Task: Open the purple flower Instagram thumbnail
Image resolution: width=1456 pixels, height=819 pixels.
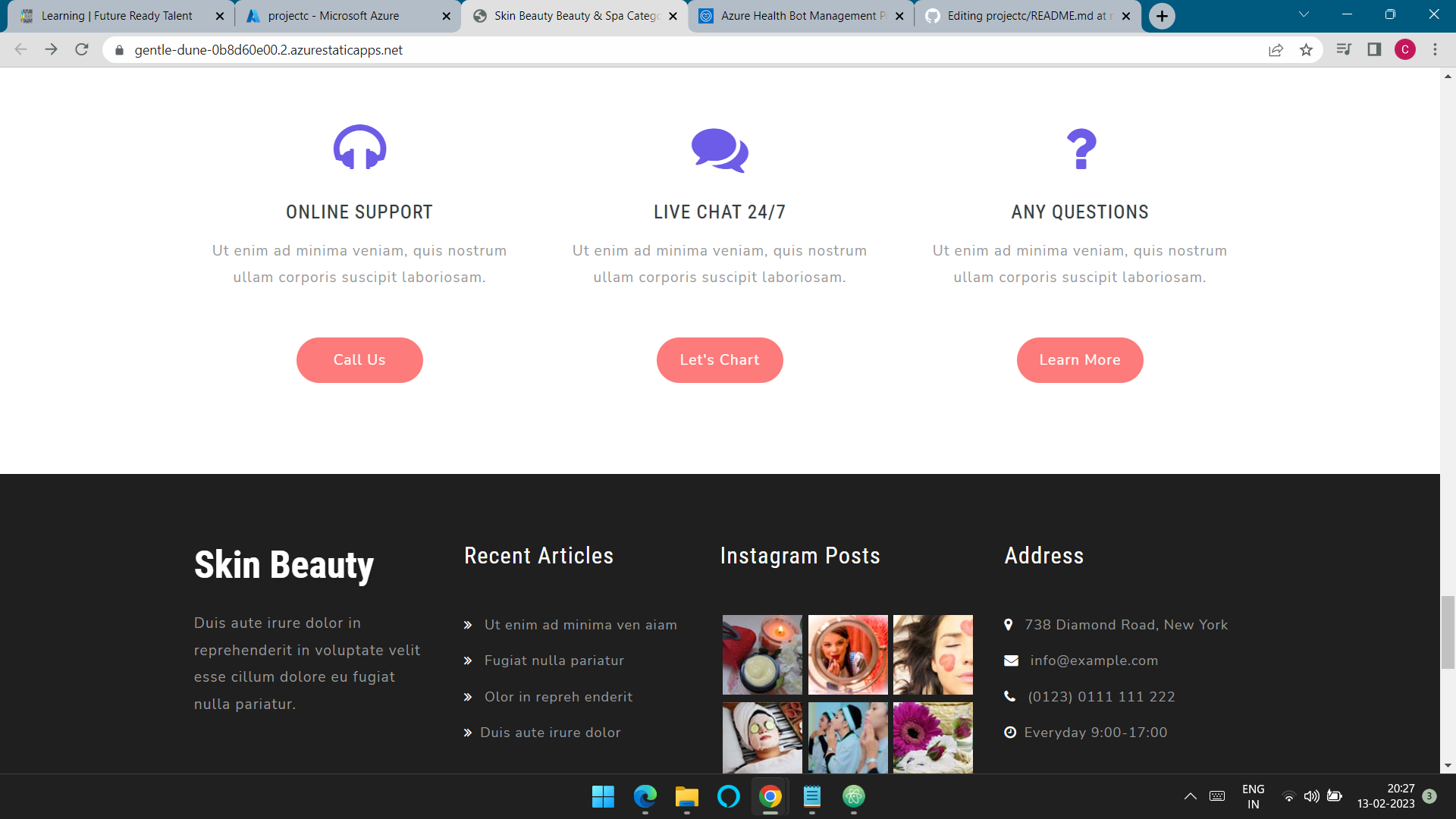Action: [932, 737]
